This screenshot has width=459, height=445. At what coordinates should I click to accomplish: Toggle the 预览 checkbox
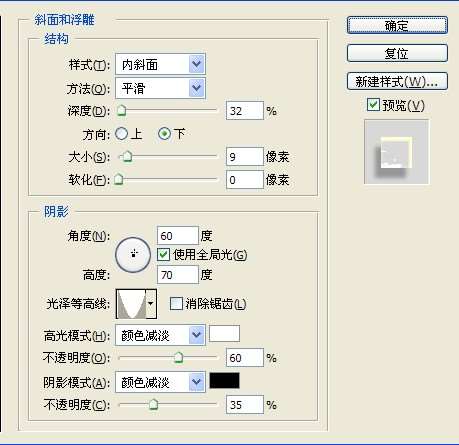tap(373, 105)
